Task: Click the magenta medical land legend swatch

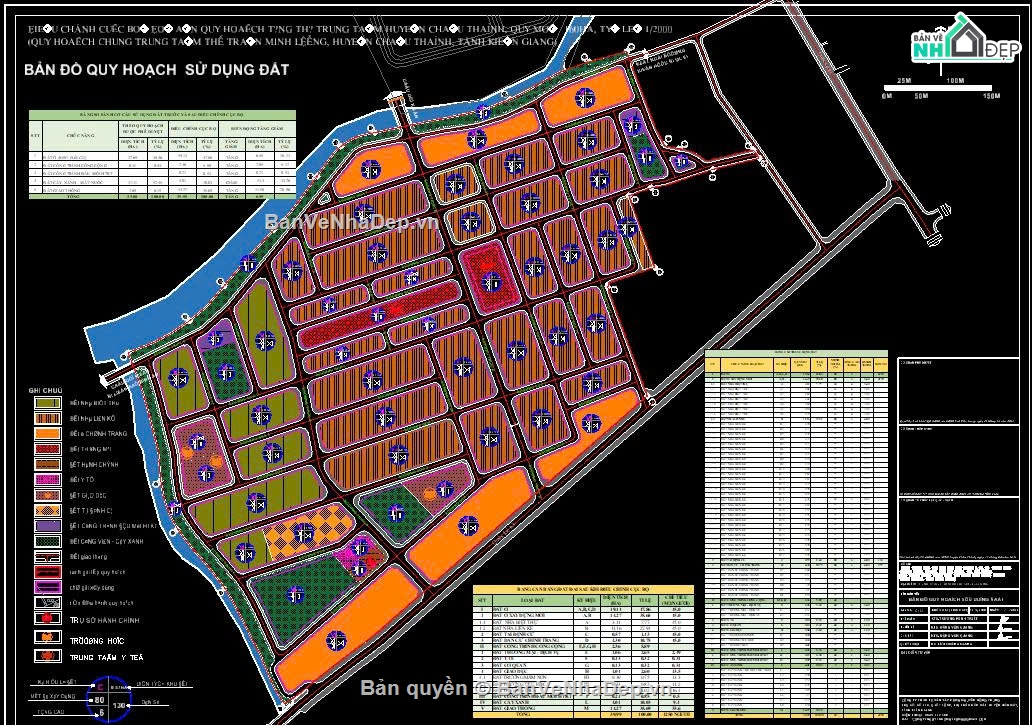Action: point(48,478)
